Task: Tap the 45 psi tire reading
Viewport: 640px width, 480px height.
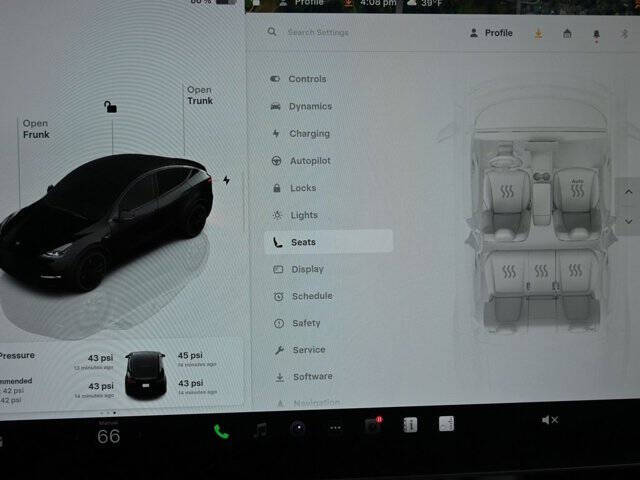Action: [190, 355]
